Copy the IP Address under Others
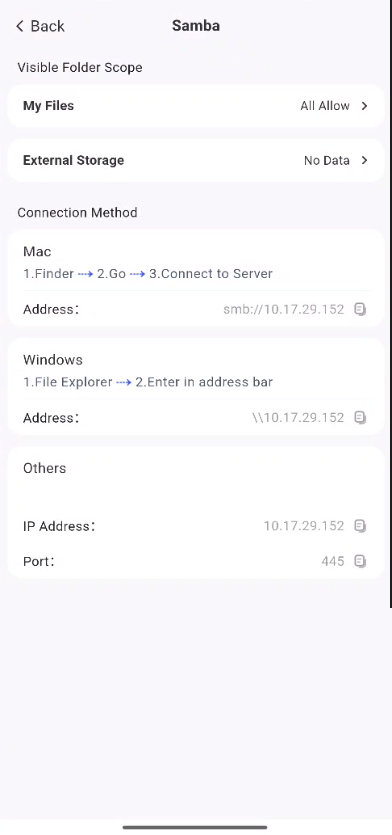Viewport: 392px width, 835px height. pos(361,526)
